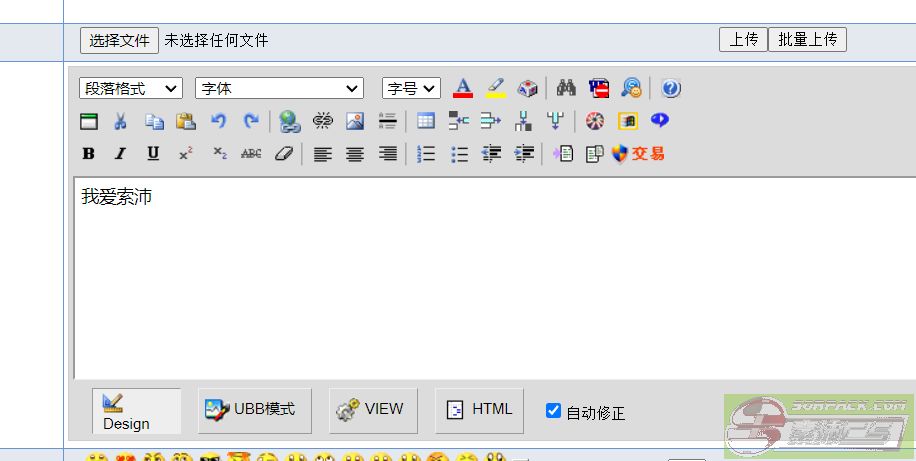The width and height of the screenshot is (916, 461).
Task: Center align the text
Action: click(x=355, y=154)
